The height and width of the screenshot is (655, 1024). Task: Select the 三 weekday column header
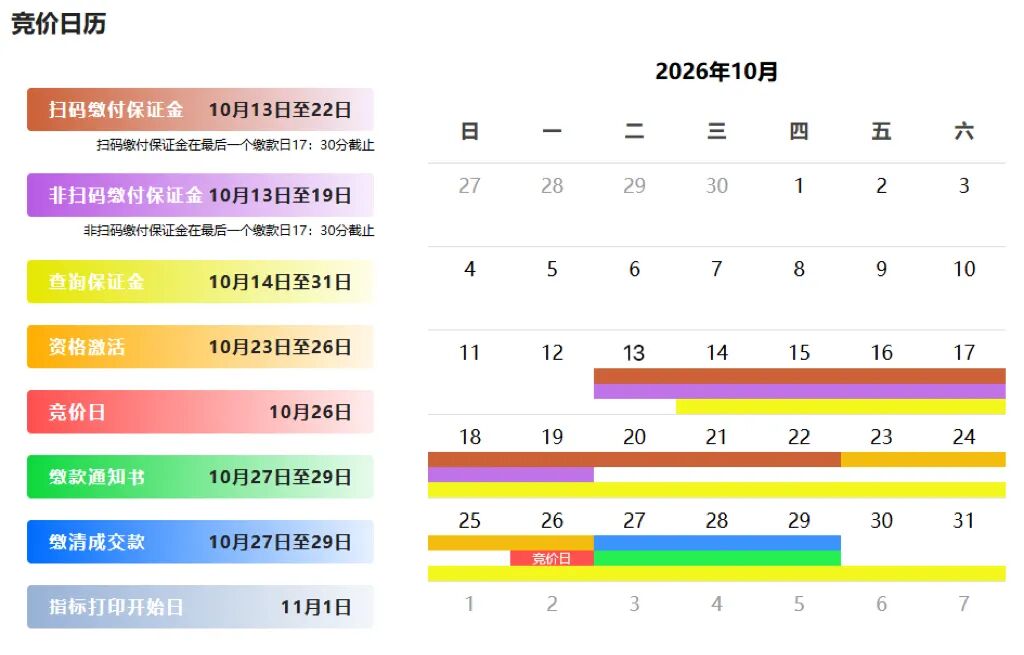pos(716,131)
